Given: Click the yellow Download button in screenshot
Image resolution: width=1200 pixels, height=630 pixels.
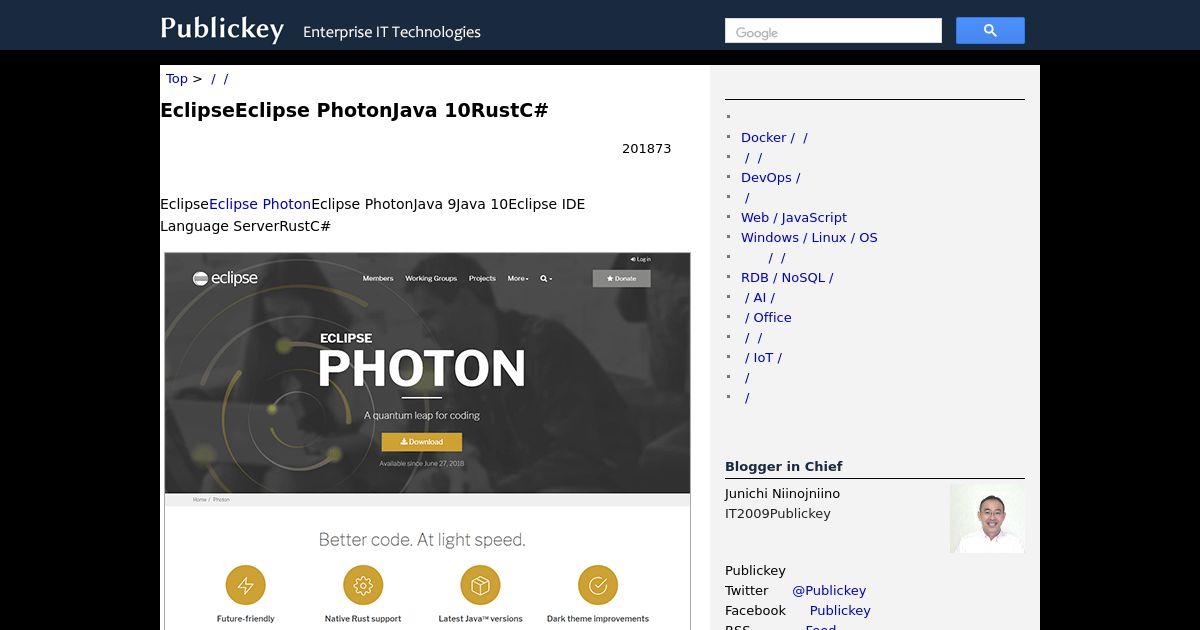Looking at the screenshot, I should pos(421,441).
